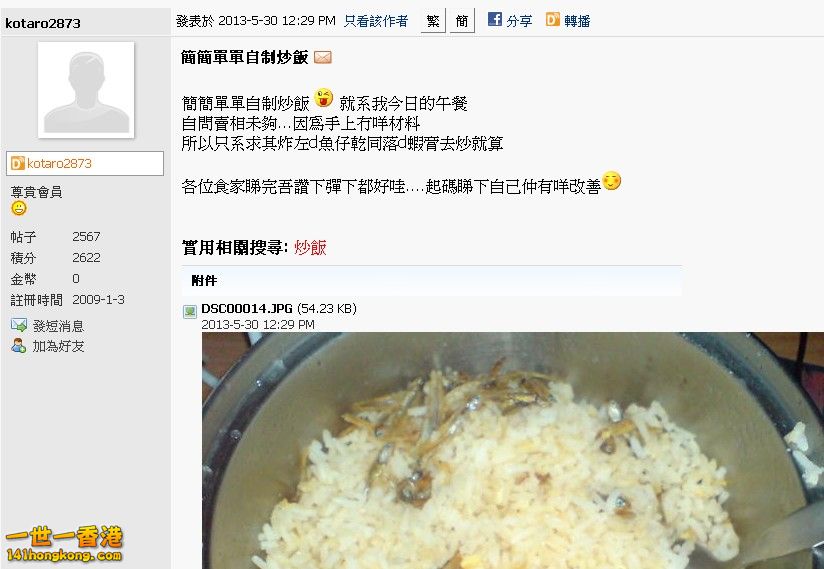Click the 轉播 text link
Screen dimensions: 824x569
(577, 20)
